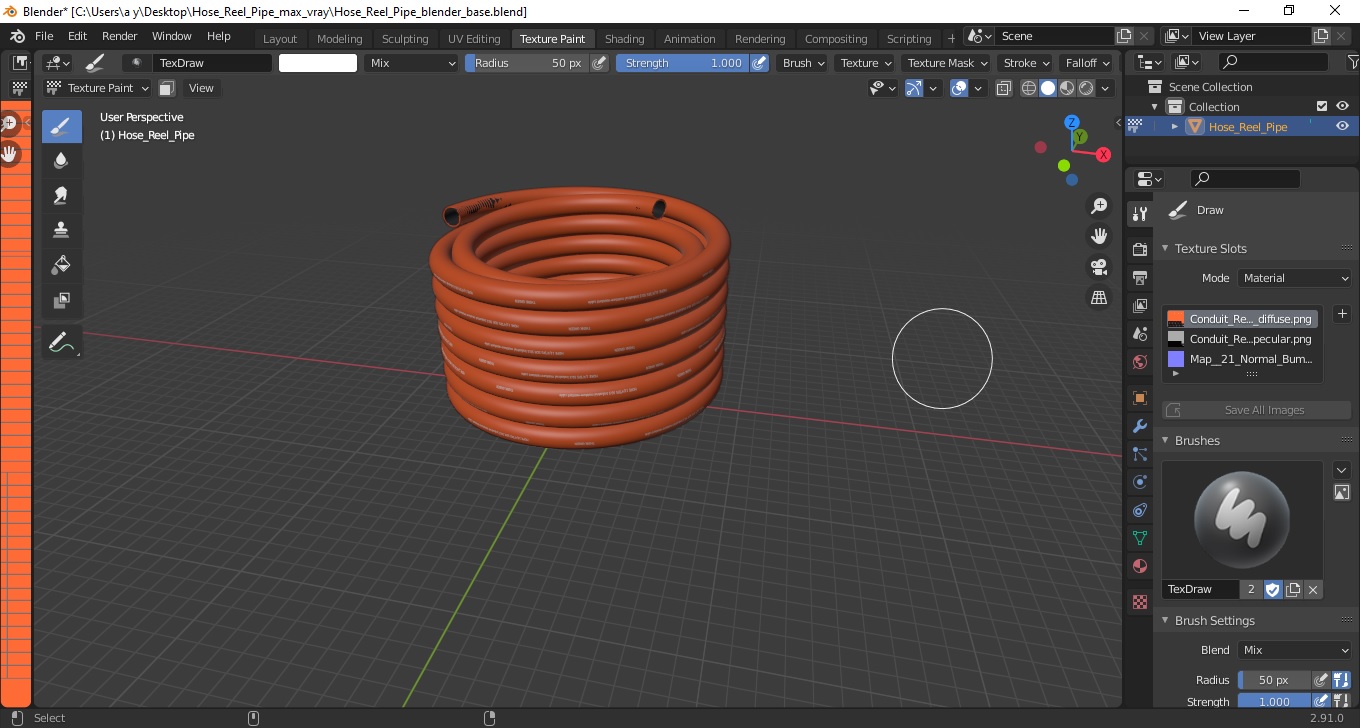
Task: Open the Brush header dropdown
Action: pyautogui.click(x=803, y=63)
